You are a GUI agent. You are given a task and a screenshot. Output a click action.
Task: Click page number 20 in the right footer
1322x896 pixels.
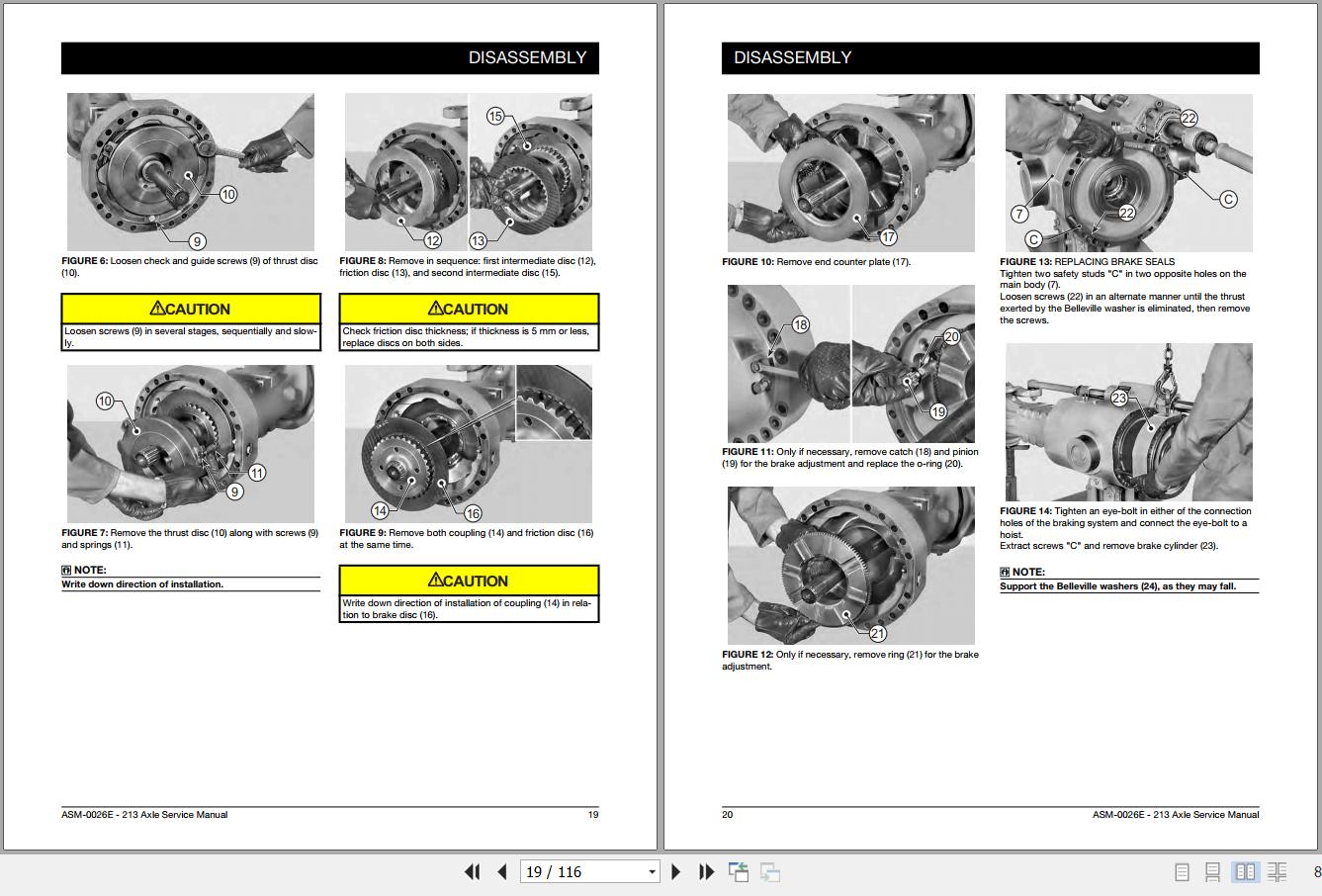pyautogui.click(x=728, y=815)
